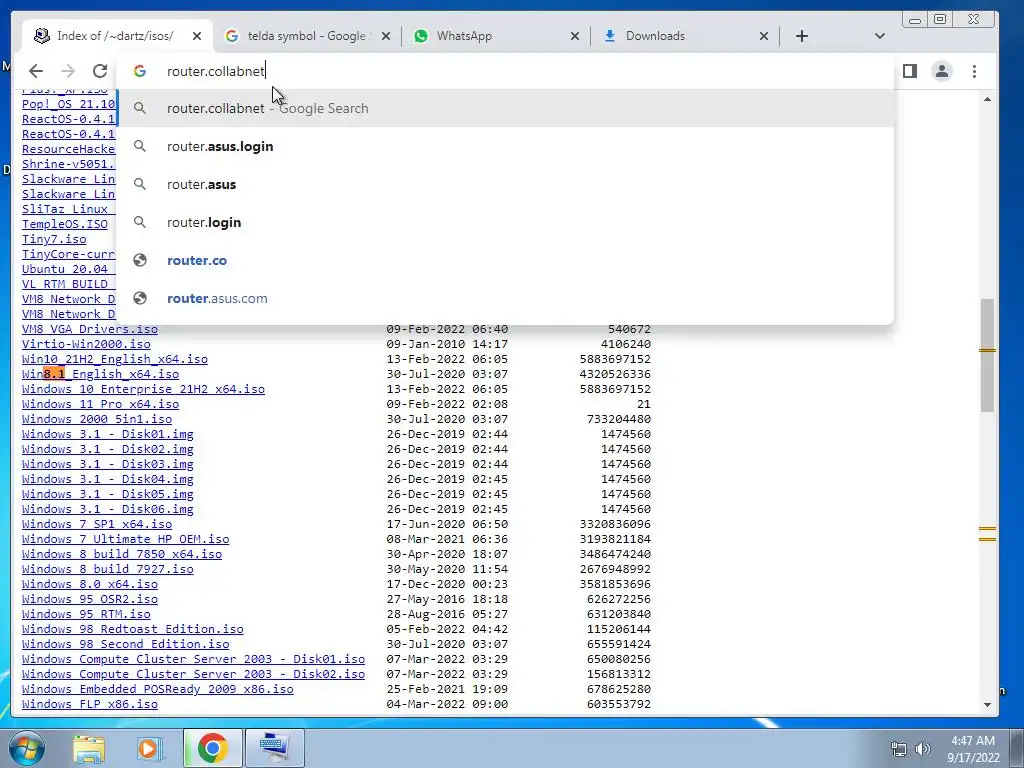Open a new tab with plus button

tap(802, 36)
